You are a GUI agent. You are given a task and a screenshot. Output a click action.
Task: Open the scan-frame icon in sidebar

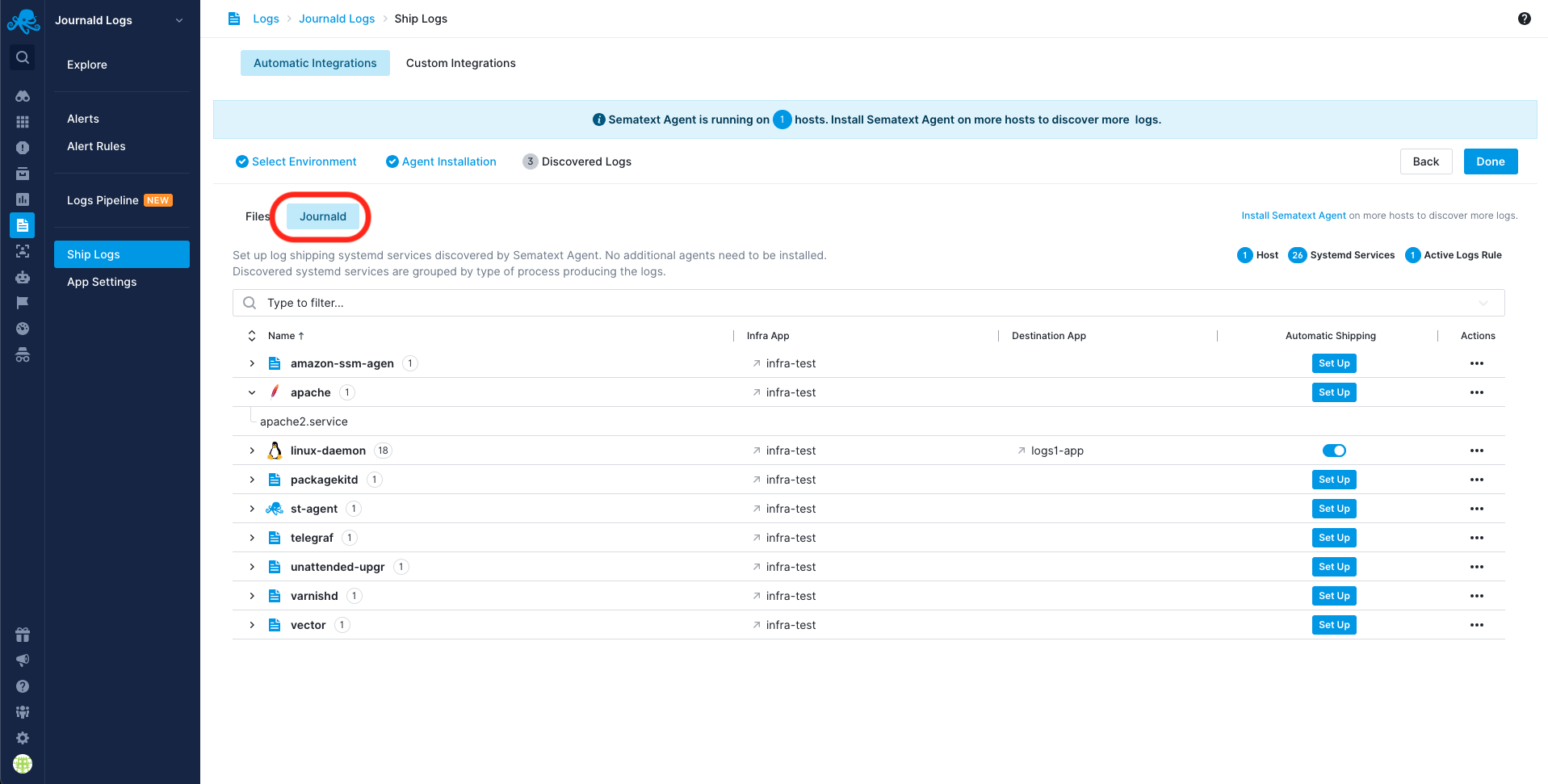(x=23, y=251)
